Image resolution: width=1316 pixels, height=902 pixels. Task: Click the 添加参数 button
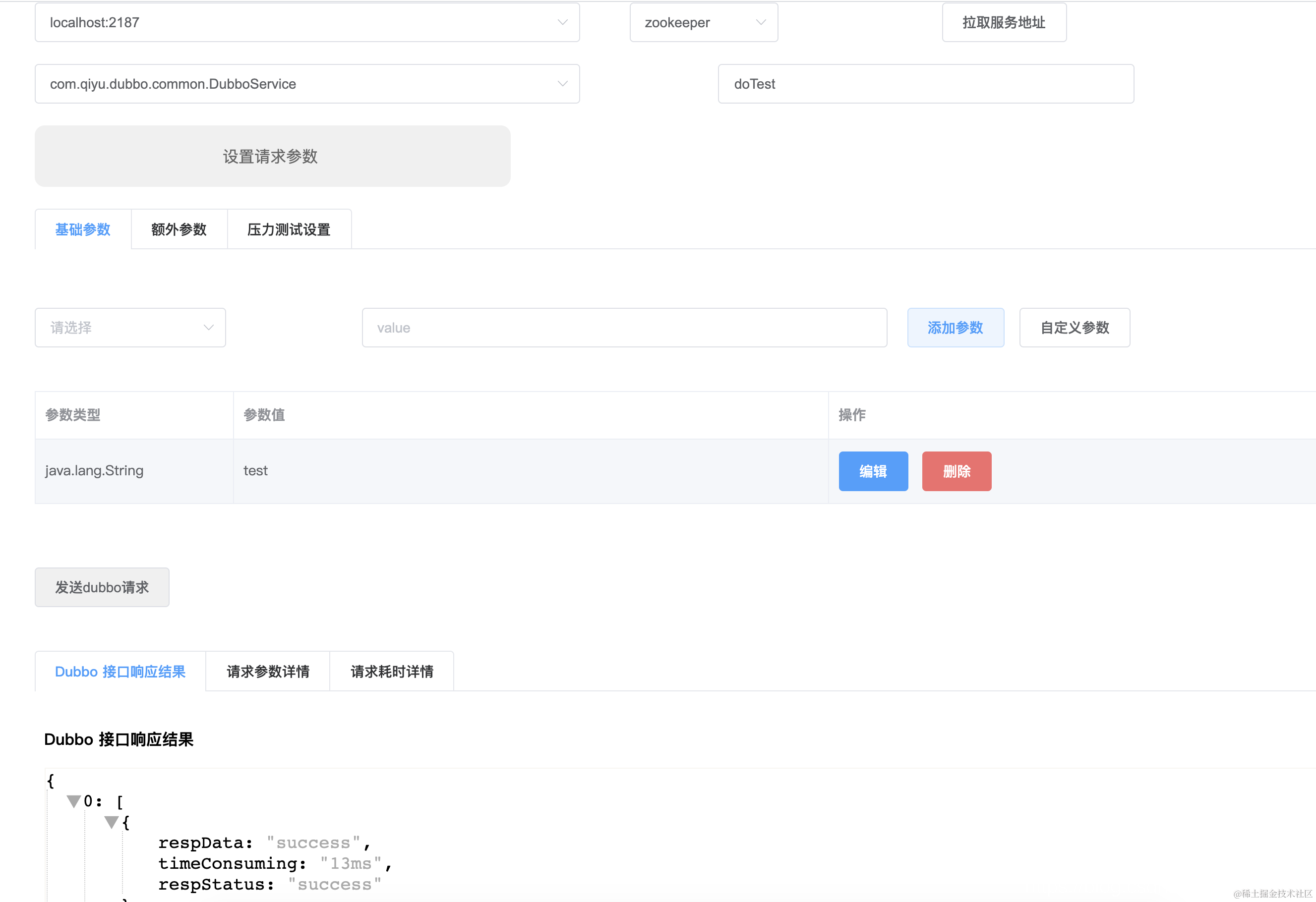955,327
